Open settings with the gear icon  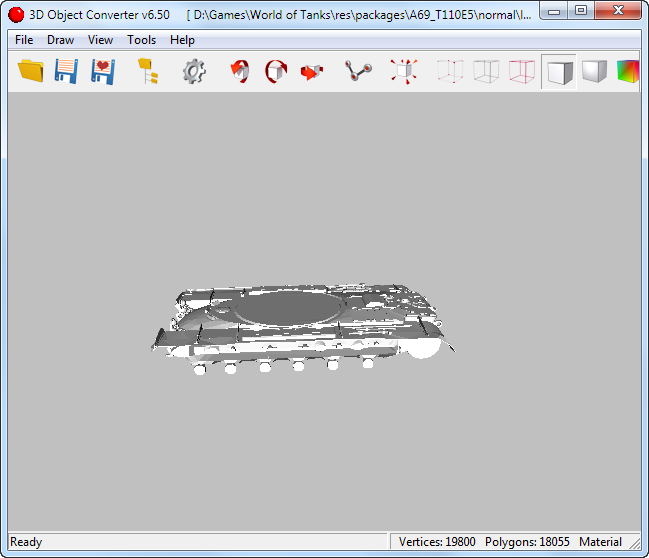pyautogui.click(x=194, y=71)
